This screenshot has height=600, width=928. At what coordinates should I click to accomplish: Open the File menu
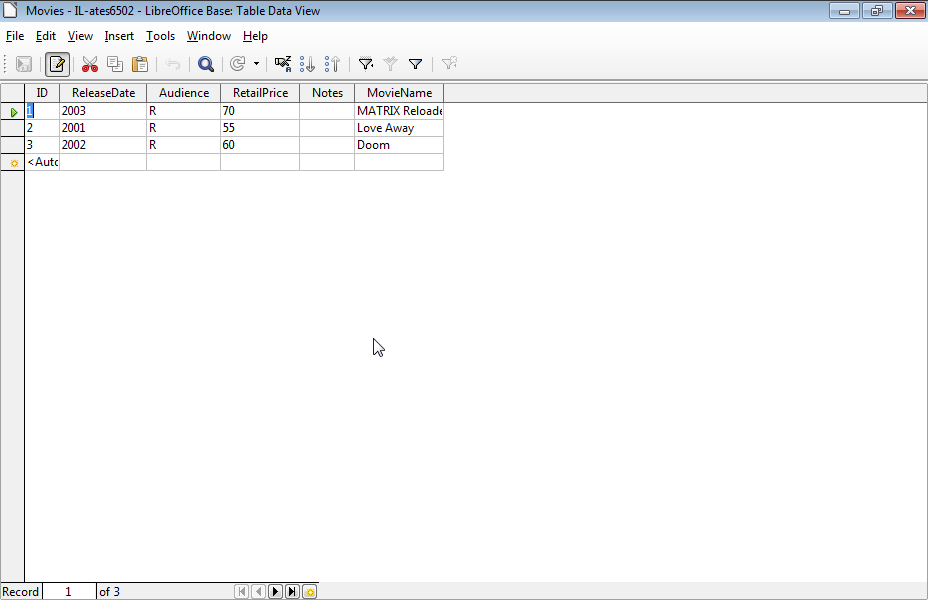coord(15,36)
